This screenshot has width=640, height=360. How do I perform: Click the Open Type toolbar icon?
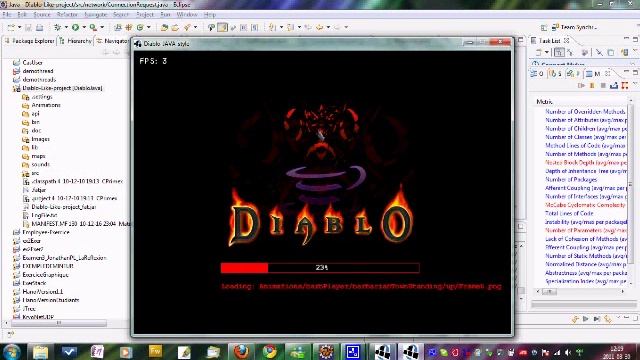pos(164,27)
